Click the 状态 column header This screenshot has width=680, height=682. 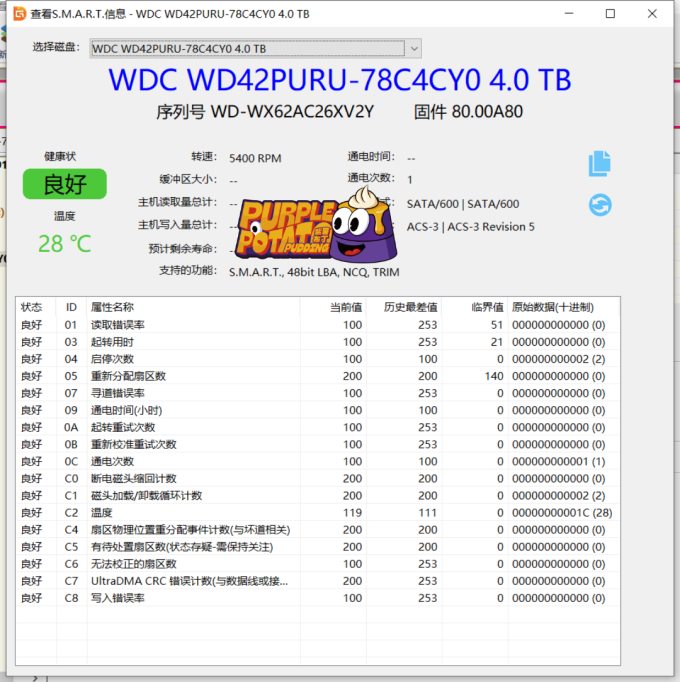click(36, 307)
